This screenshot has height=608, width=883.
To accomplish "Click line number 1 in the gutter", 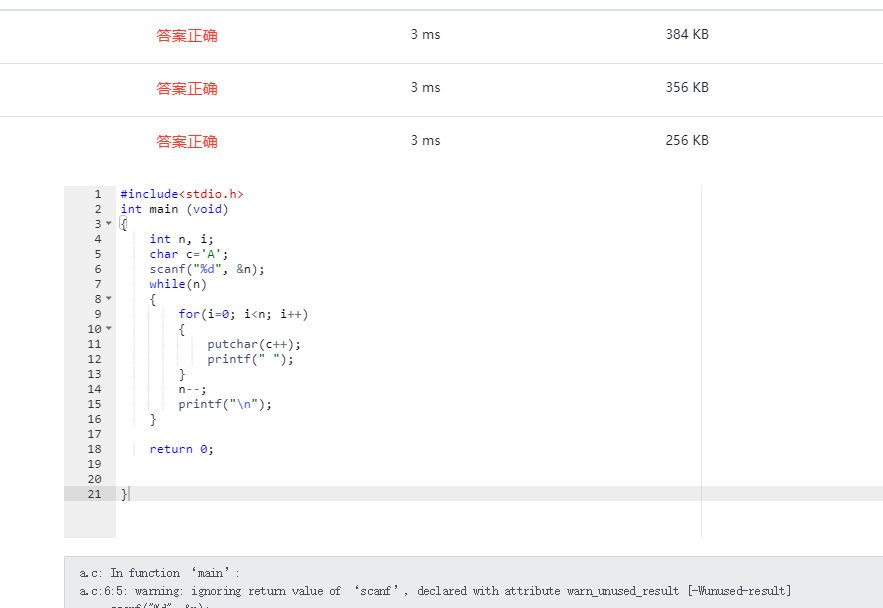I will (x=98, y=194).
